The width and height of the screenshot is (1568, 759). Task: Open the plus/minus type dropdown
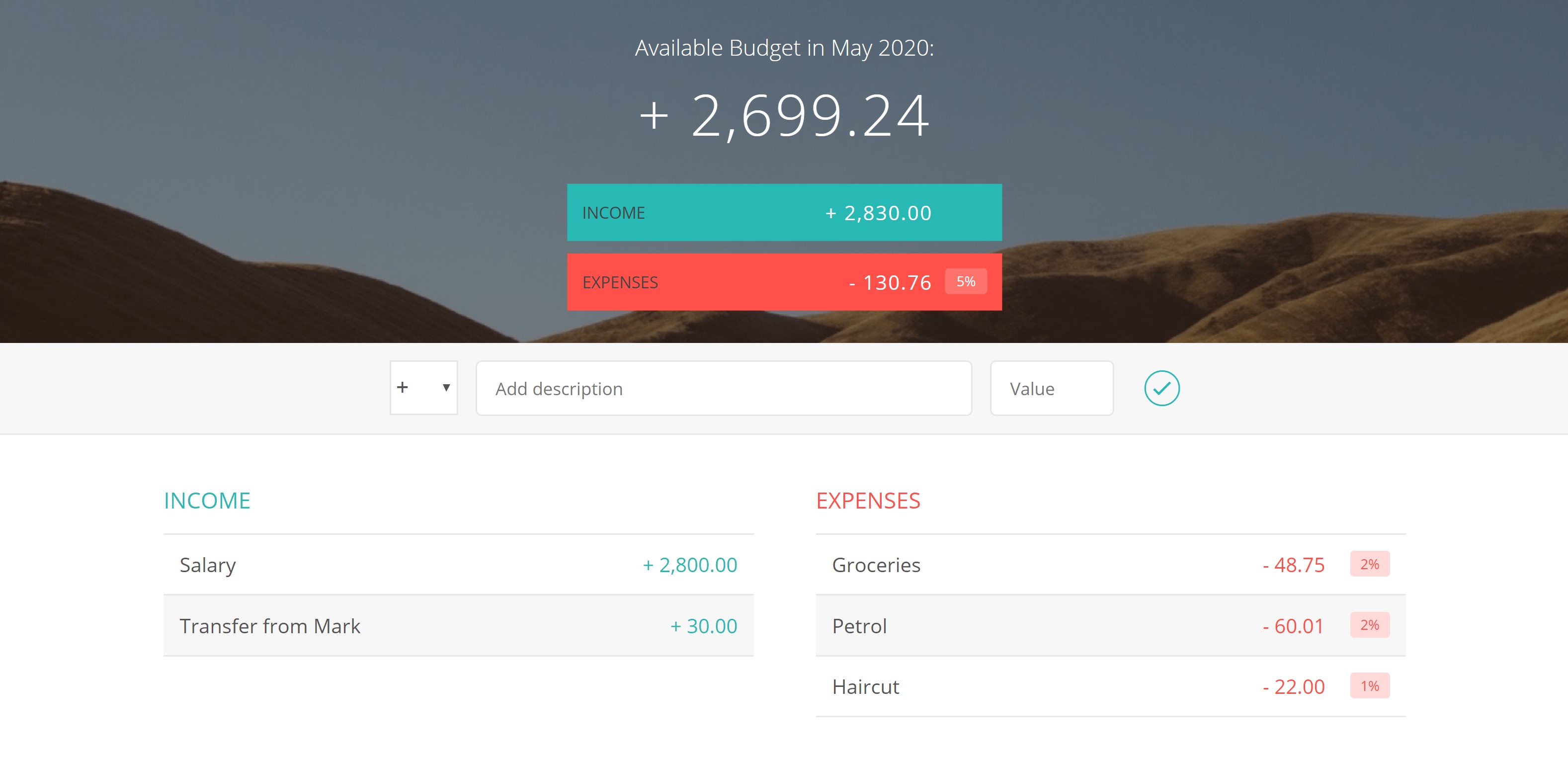[x=423, y=388]
